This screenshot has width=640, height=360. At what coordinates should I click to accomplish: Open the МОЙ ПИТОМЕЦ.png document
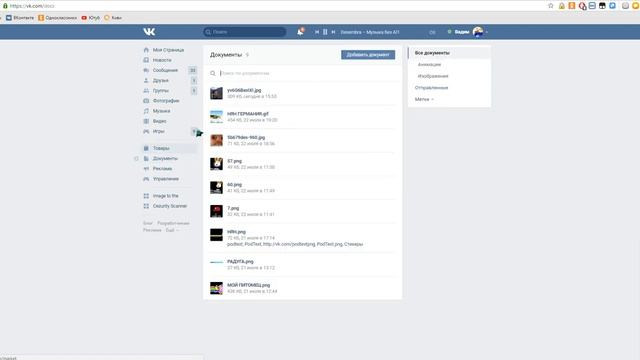(x=249, y=285)
